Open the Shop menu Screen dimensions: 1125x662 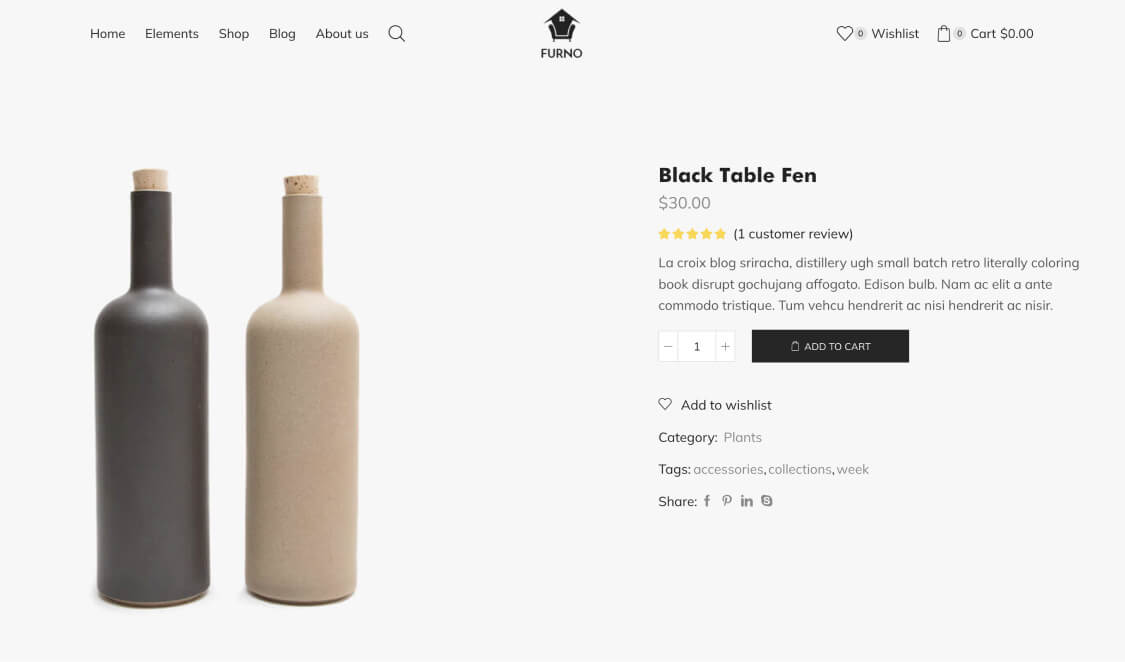(x=234, y=33)
